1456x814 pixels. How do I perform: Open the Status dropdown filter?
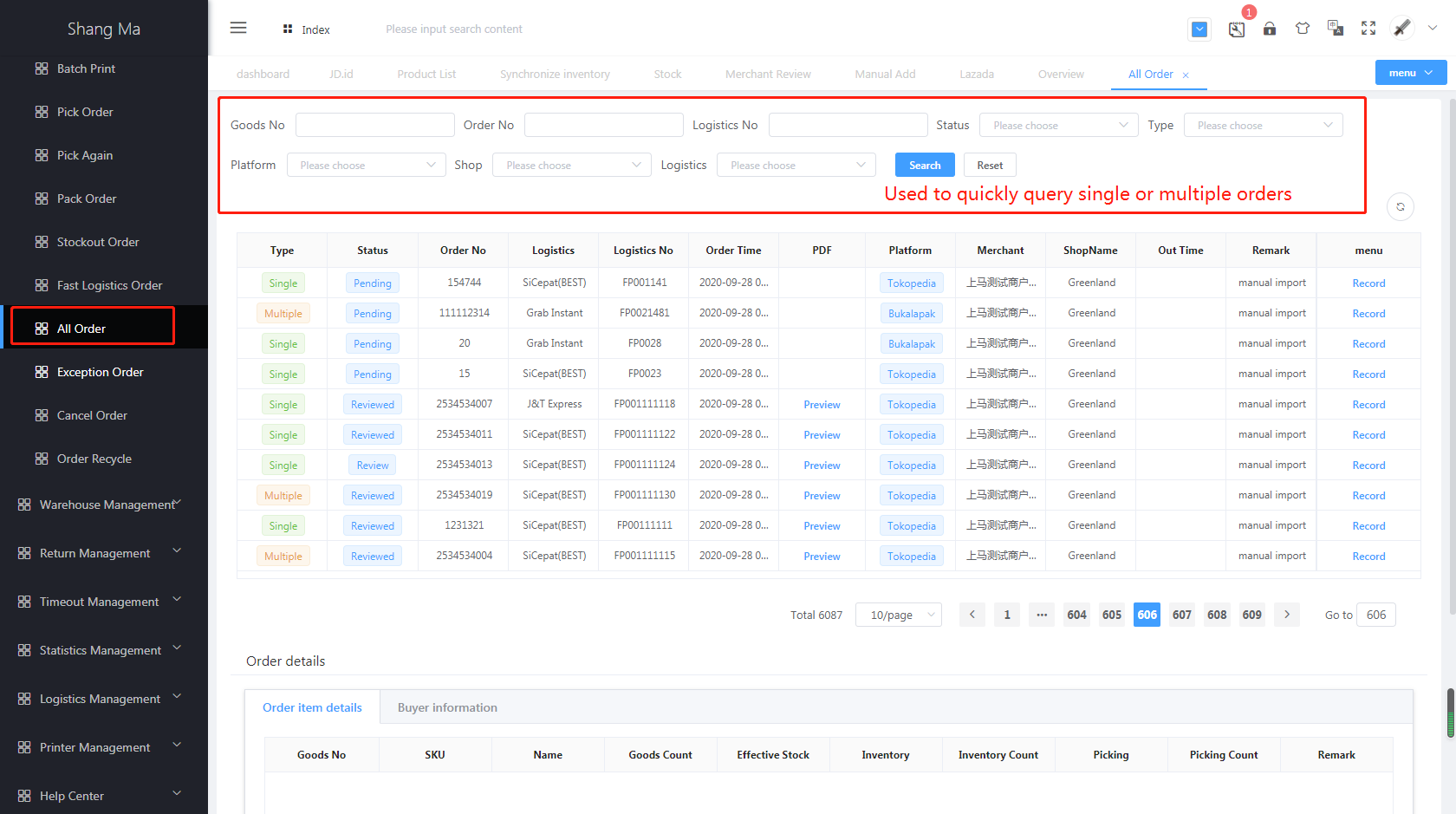click(x=1058, y=125)
